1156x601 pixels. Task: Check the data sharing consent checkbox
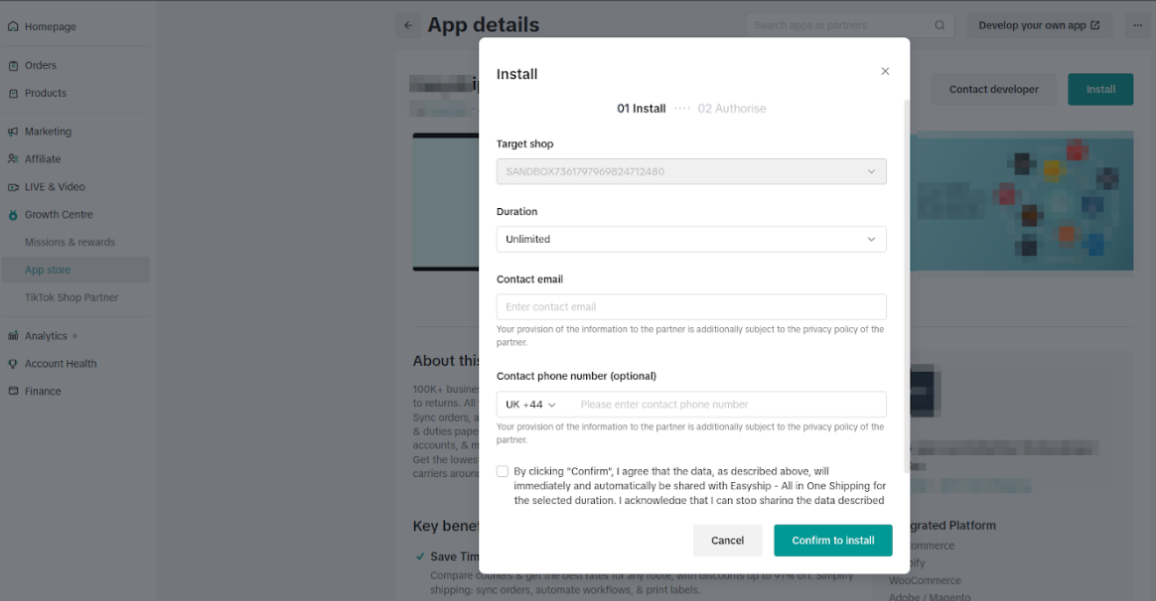502,470
